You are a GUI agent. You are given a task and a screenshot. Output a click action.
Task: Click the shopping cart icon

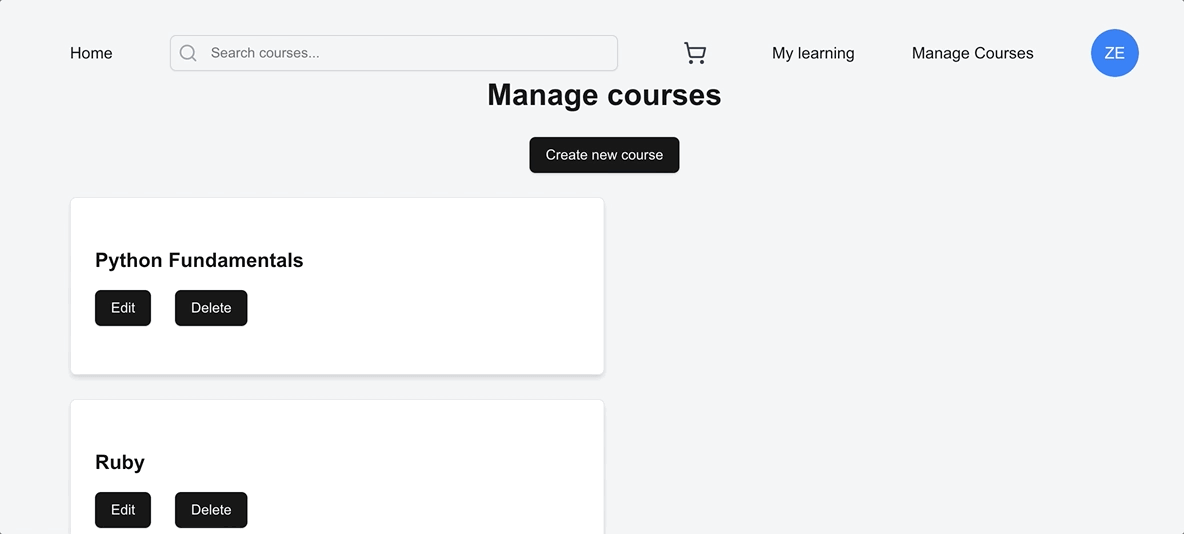click(695, 53)
